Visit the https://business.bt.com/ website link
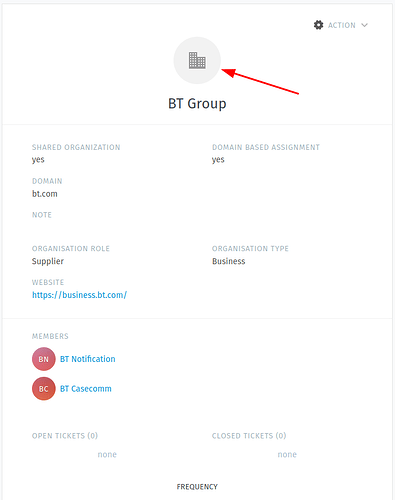Image resolution: width=395 pixels, height=500 pixels. pyautogui.click(x=79, y=295)
